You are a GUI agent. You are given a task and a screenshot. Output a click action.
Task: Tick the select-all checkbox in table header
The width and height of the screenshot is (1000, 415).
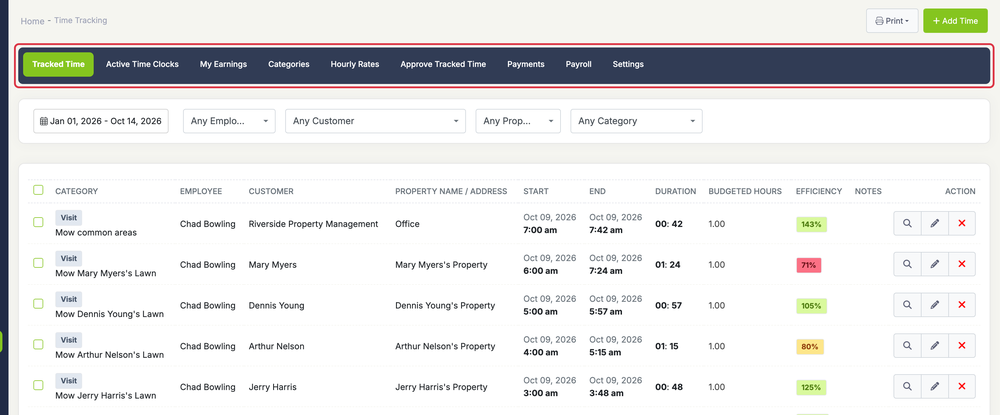[x=38, y=190]
